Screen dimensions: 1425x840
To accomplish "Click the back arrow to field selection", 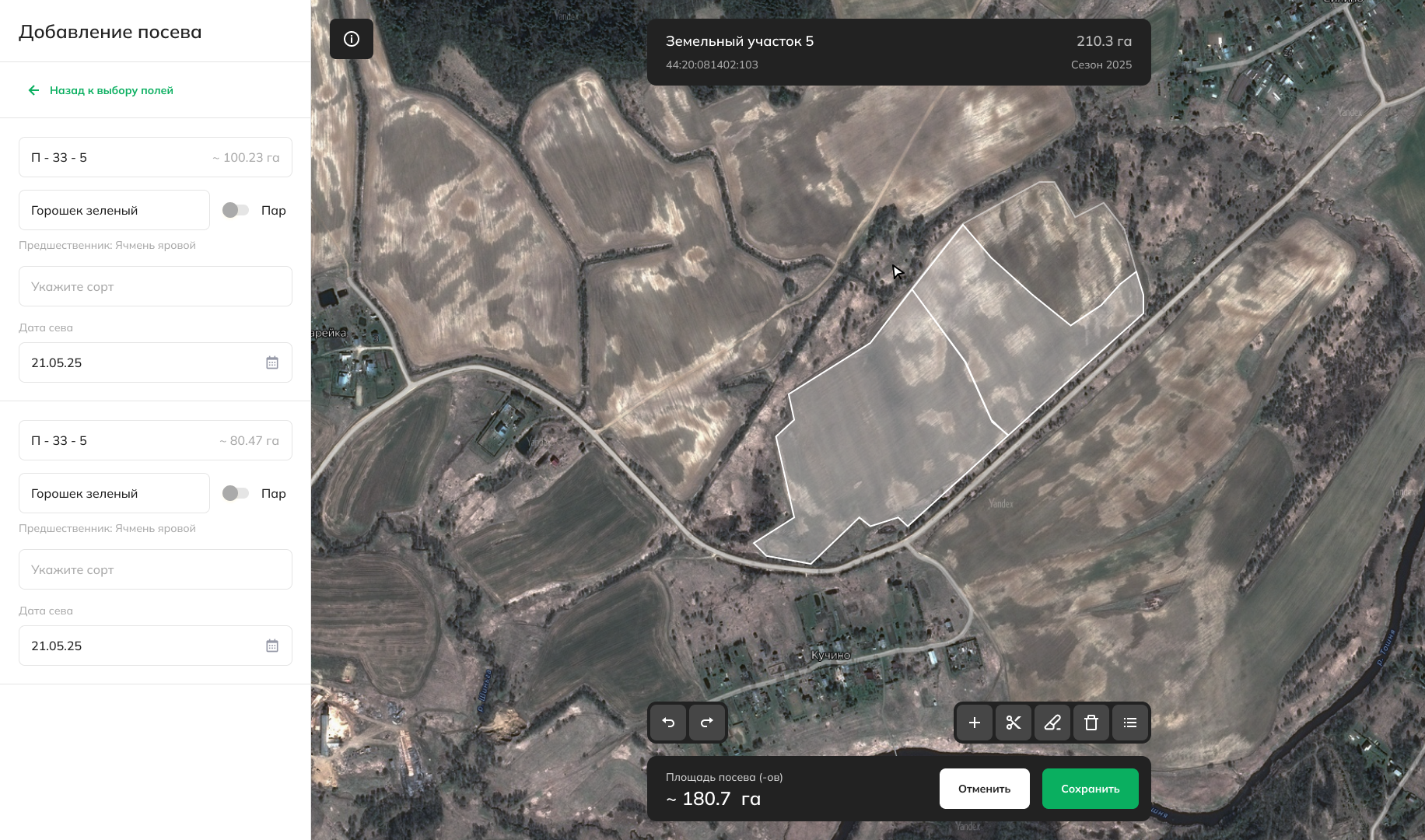I will click(33, 90).
